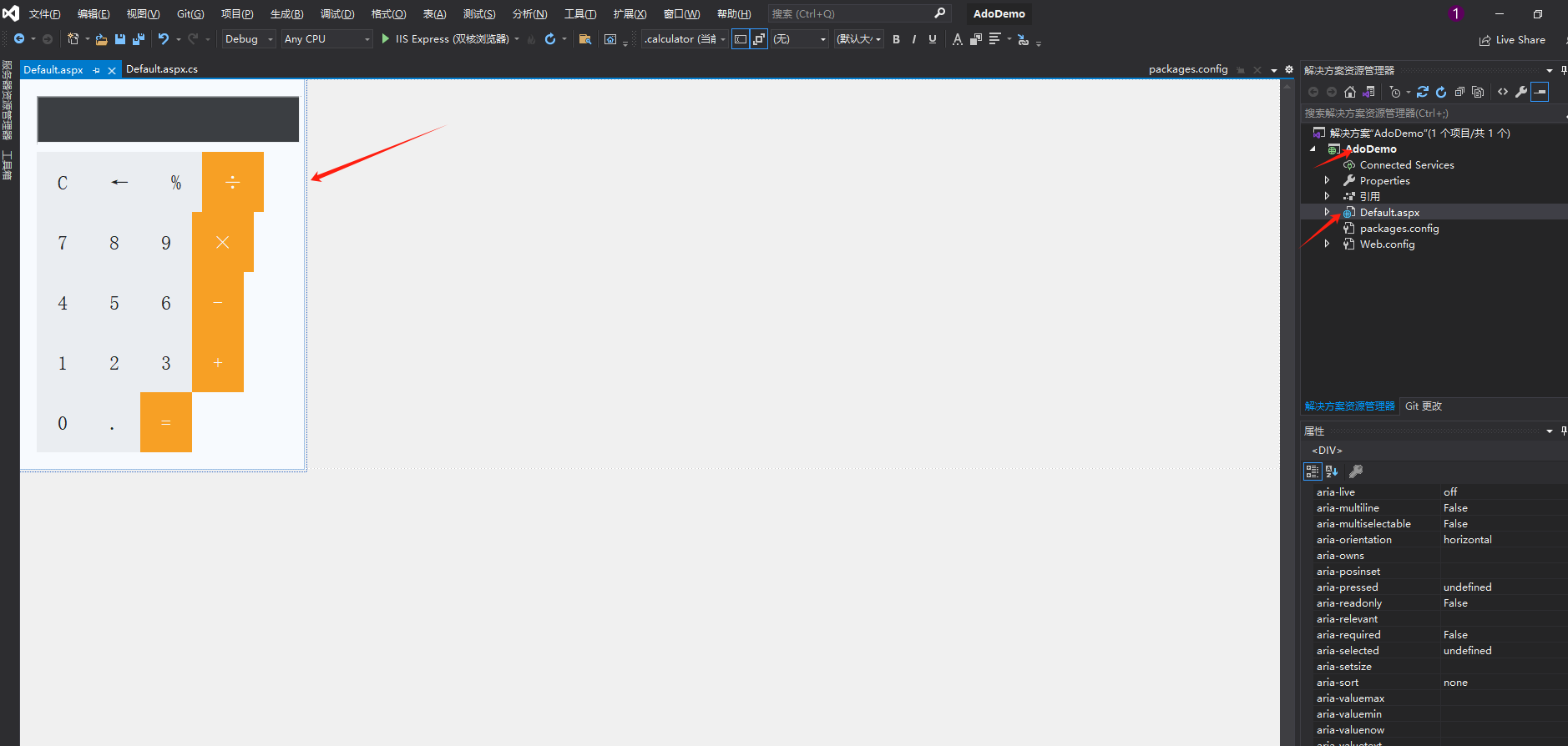Open the 视图(V) menu
Image resolution: width=1568 pixels, height=746 pixels.
pos(143,13)
